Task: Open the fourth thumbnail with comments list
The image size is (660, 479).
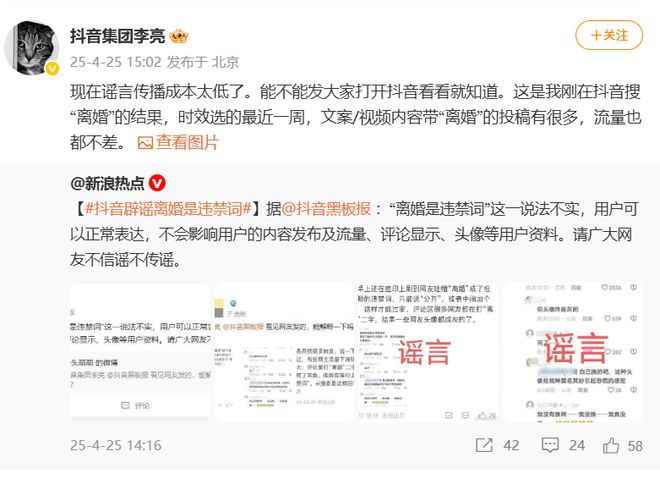Action: [573, 352]
